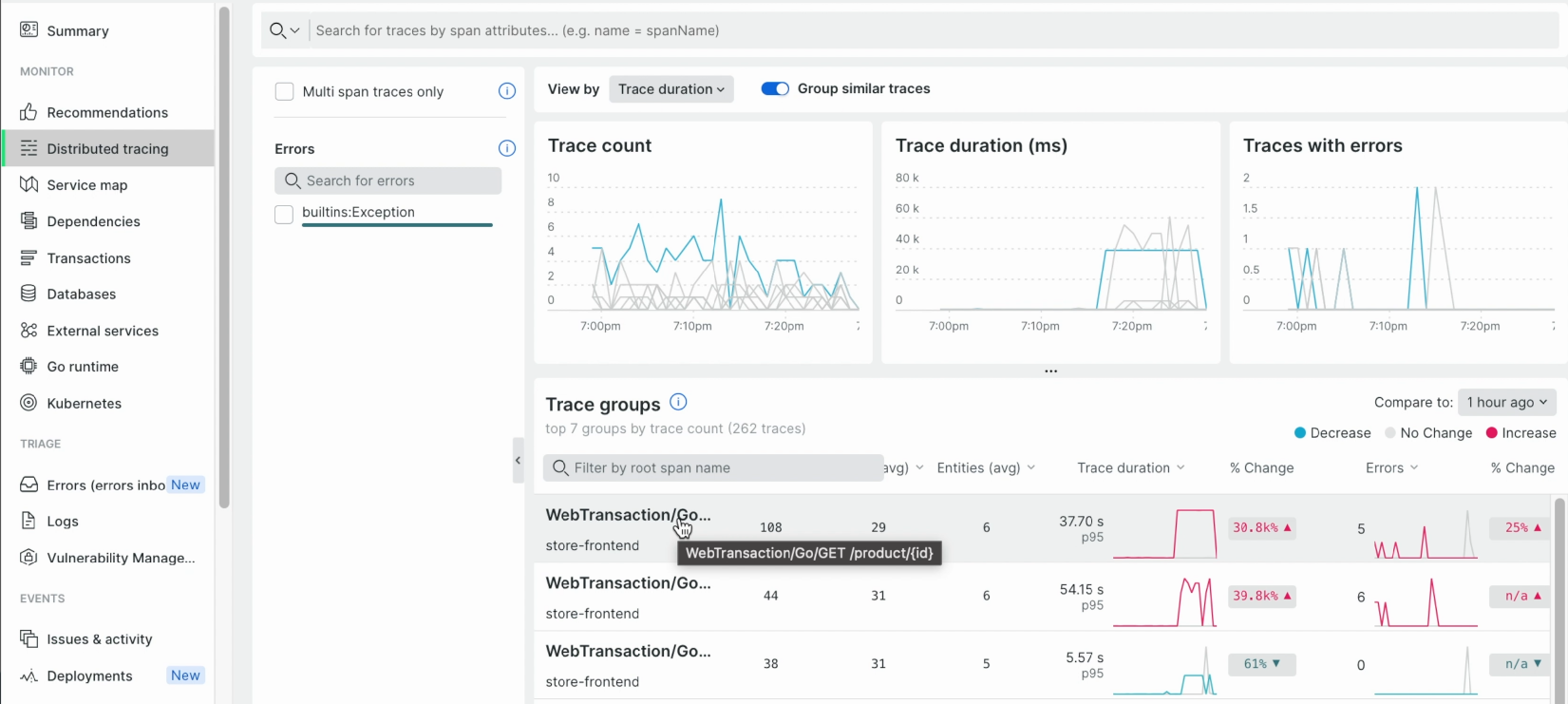Screen dimensions: 1568x704
Task: Click the Filter by root span name field
Action: (713, 467)
